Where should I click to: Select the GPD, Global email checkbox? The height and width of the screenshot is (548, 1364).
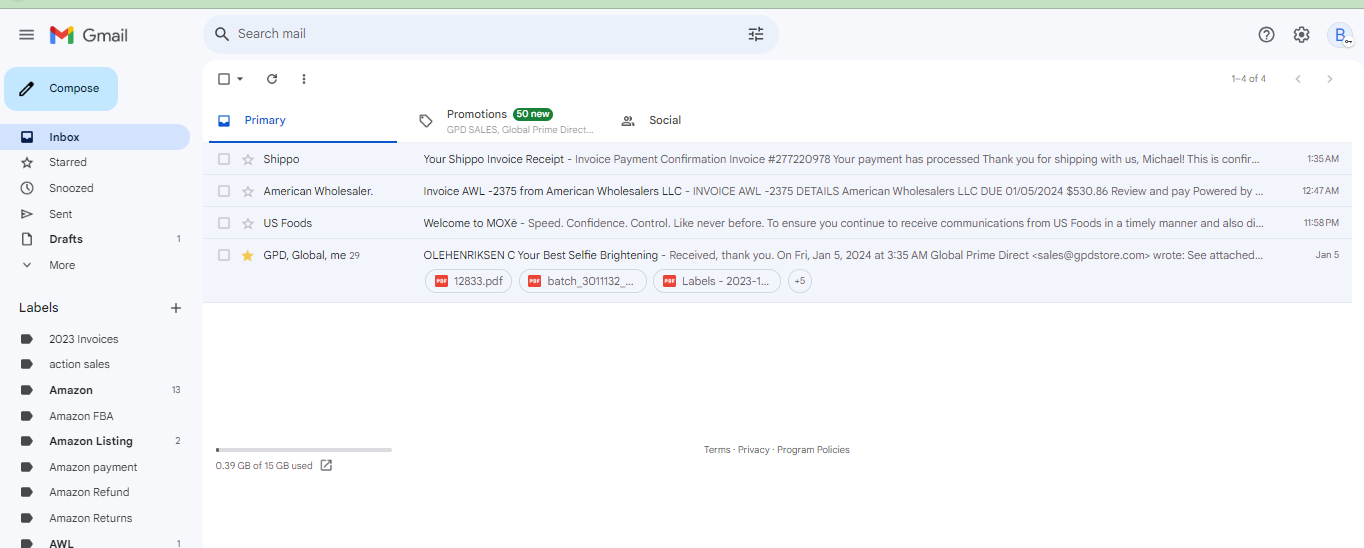[x=224, y=255]
